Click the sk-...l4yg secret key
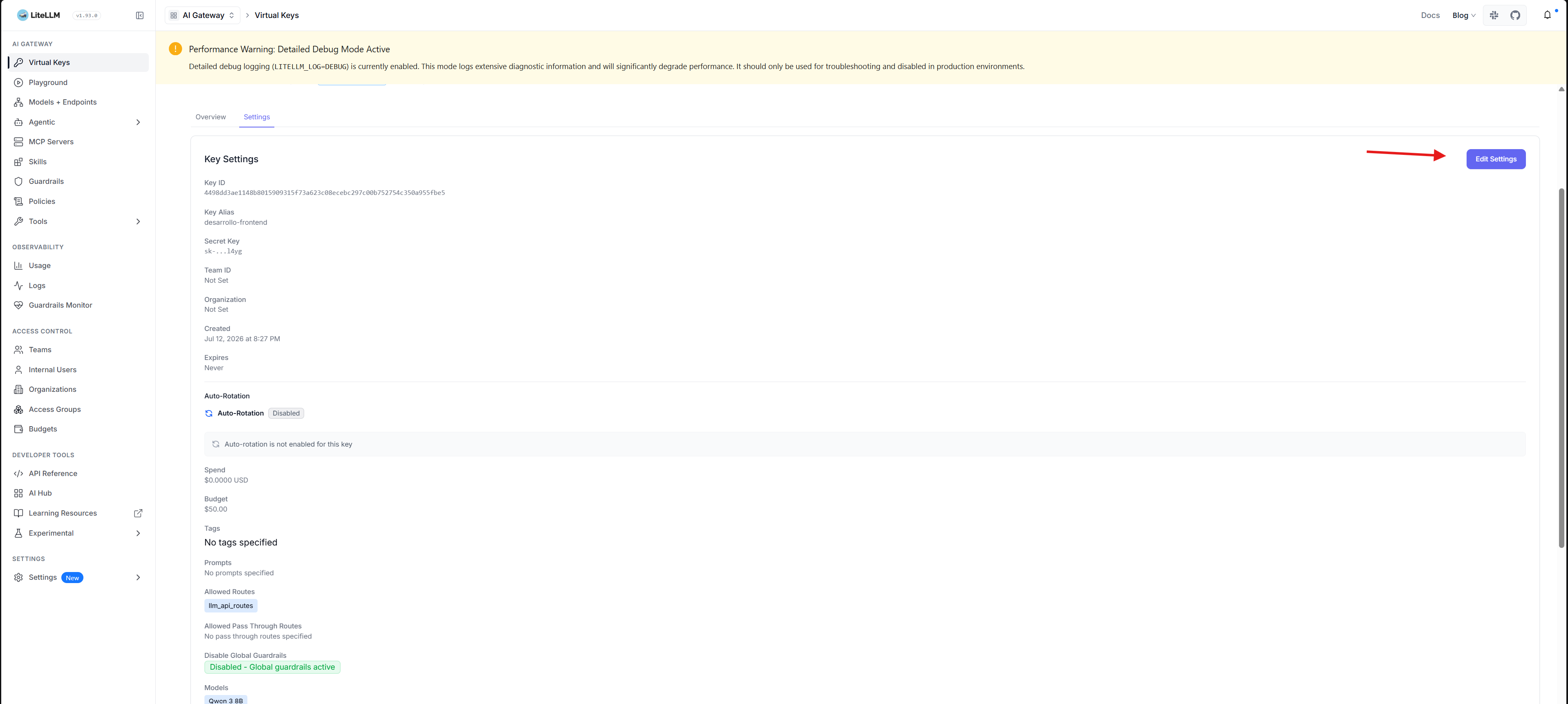 [223, 251]
